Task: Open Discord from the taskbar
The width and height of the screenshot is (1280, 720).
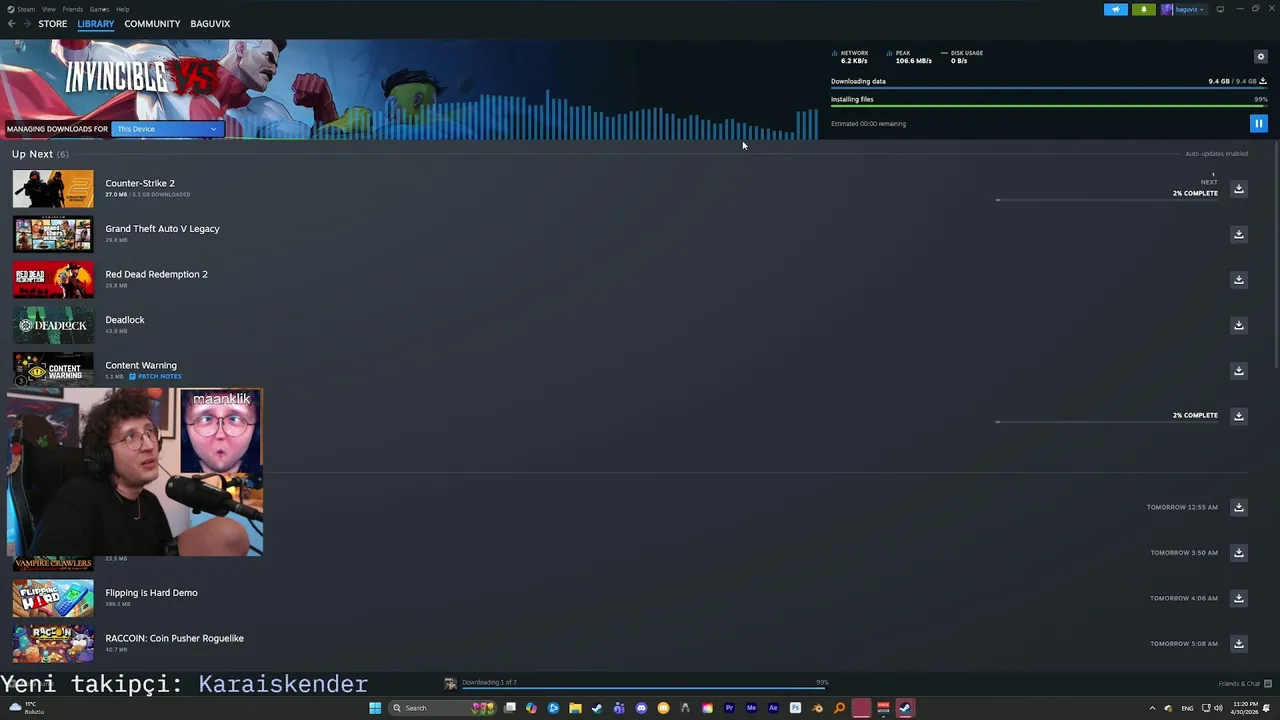Action: (x=641, y=708)
